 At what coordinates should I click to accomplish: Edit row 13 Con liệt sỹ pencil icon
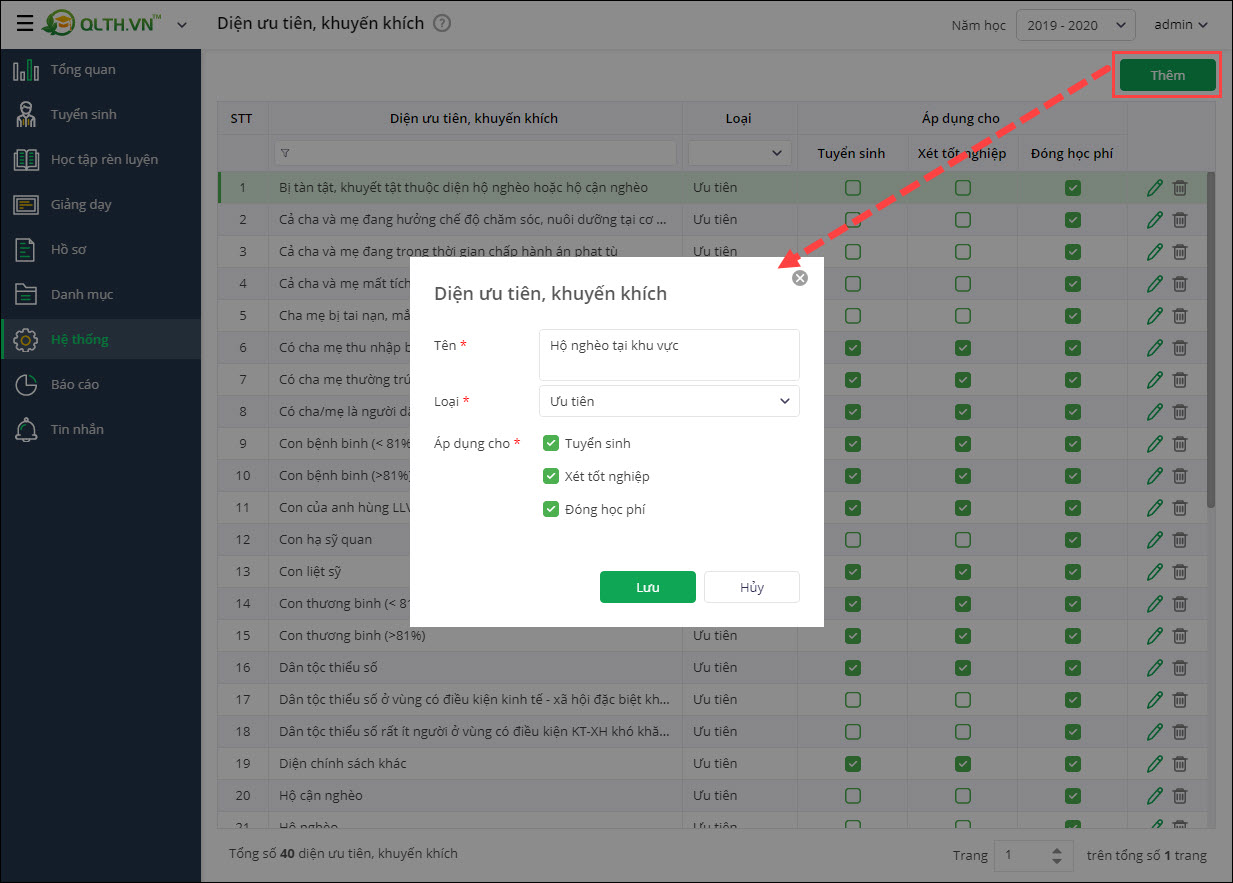coord(1155,571)
